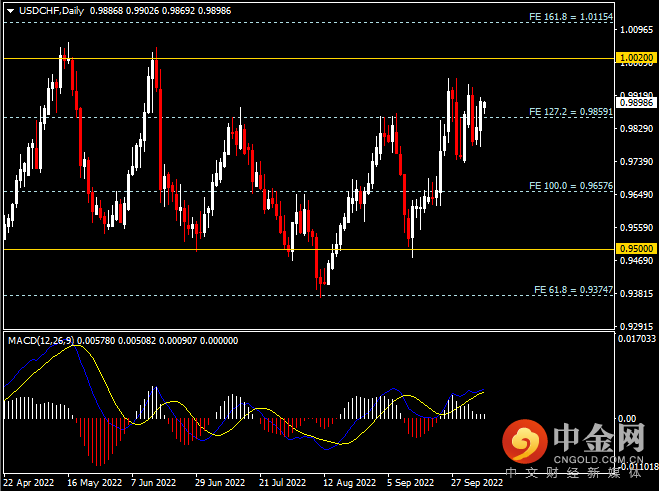Click the 16 May 2022 date label
Image resolution: width=659 pixels, height=491 pixels.
(x=95, y=483)
